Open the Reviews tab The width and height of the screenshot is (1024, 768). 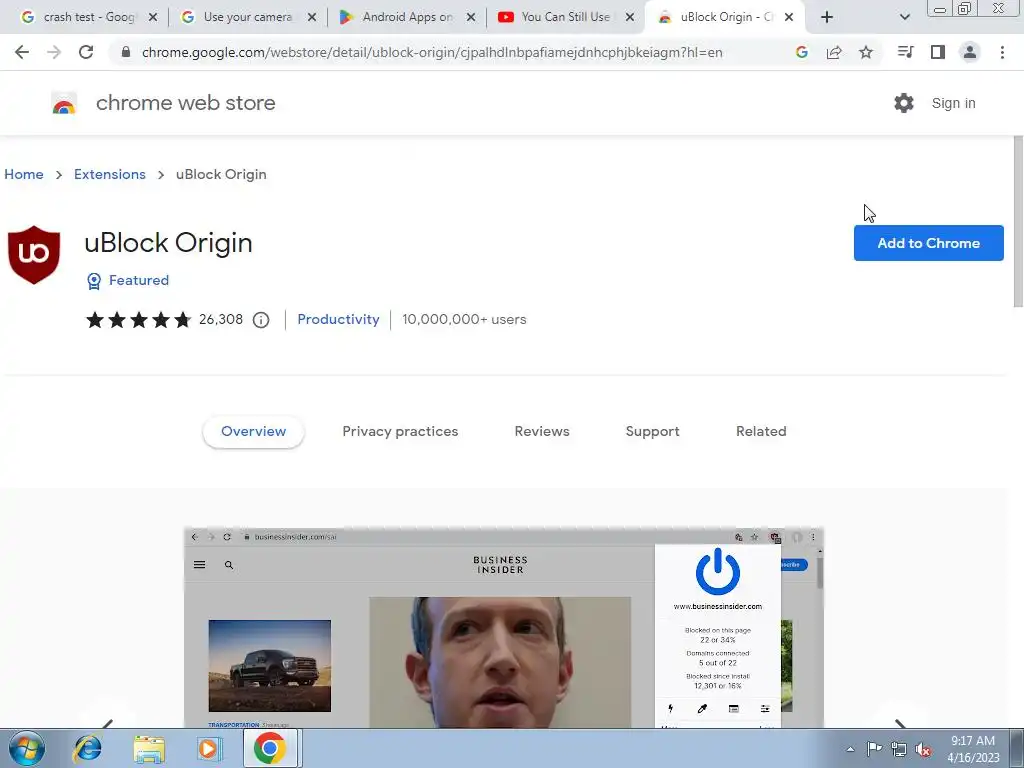click(542, 432)
